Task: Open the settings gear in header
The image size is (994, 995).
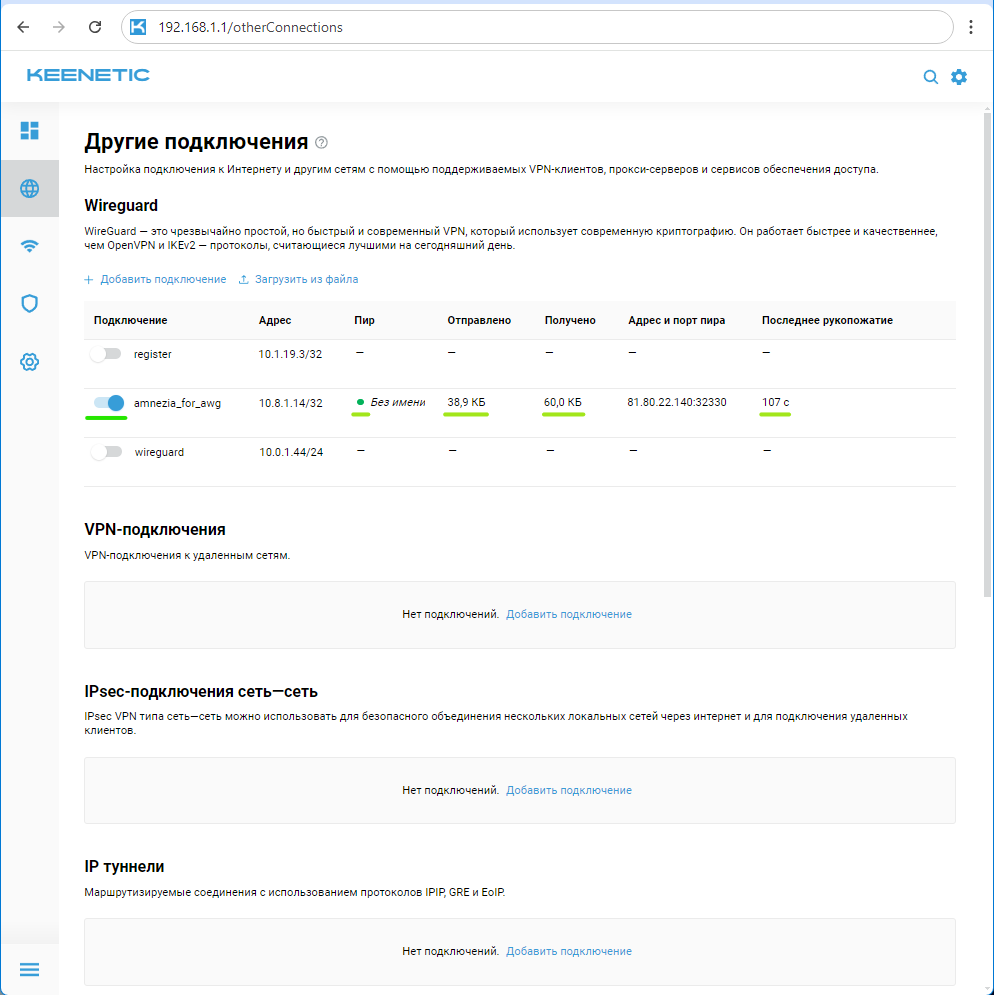Action: (959, 77)
